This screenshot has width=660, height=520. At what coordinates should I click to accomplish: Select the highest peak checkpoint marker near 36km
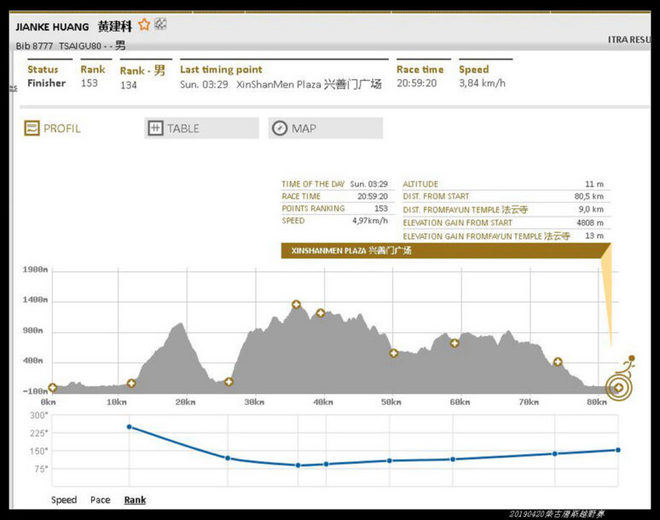point(296,305)
